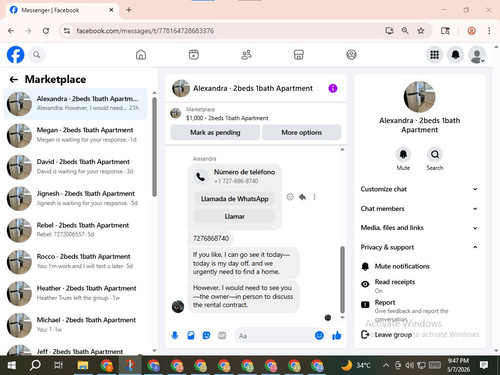500x375 pixels.
Task: Collapse Privacy & support section
Action: point(419,247)
